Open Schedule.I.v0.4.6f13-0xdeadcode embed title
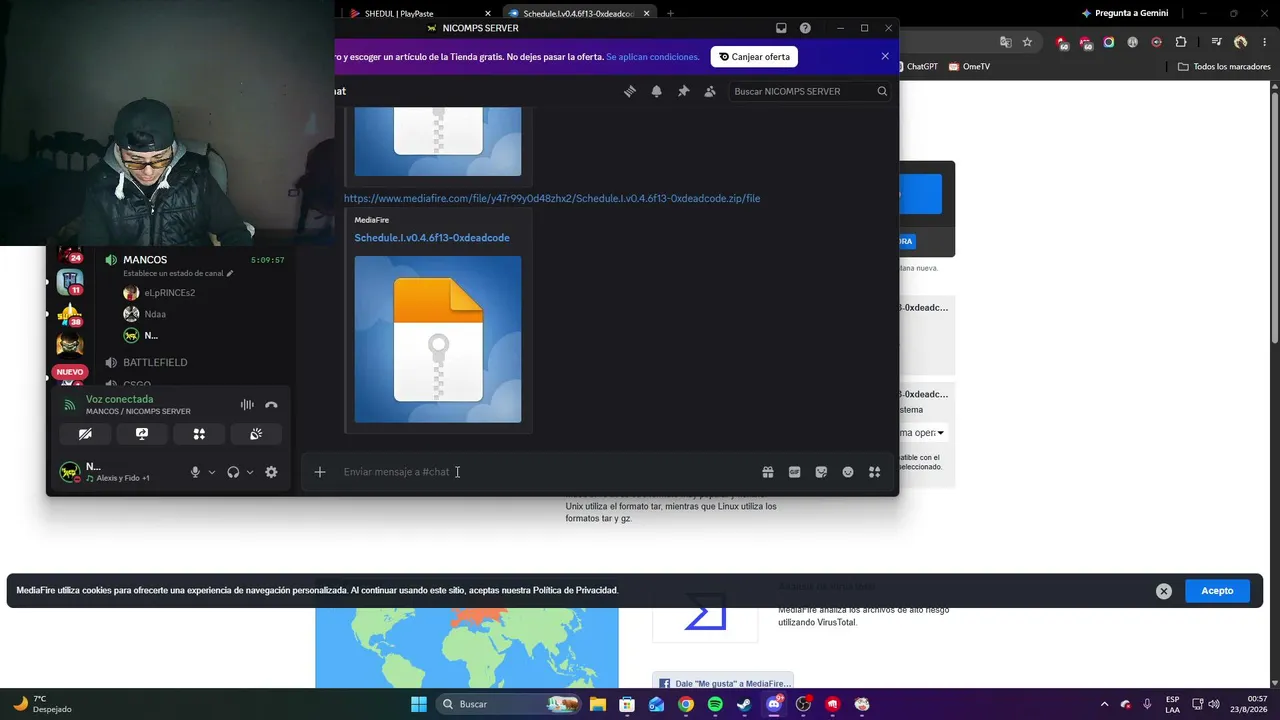 pos(432,238)
